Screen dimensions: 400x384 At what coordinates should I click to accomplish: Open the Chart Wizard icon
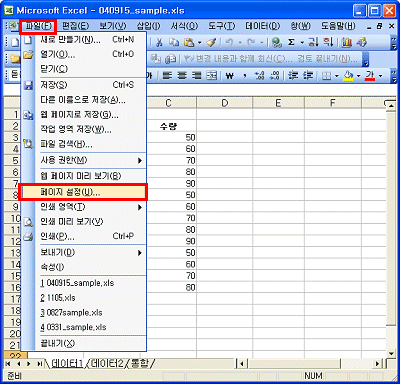tap(347, 42)
